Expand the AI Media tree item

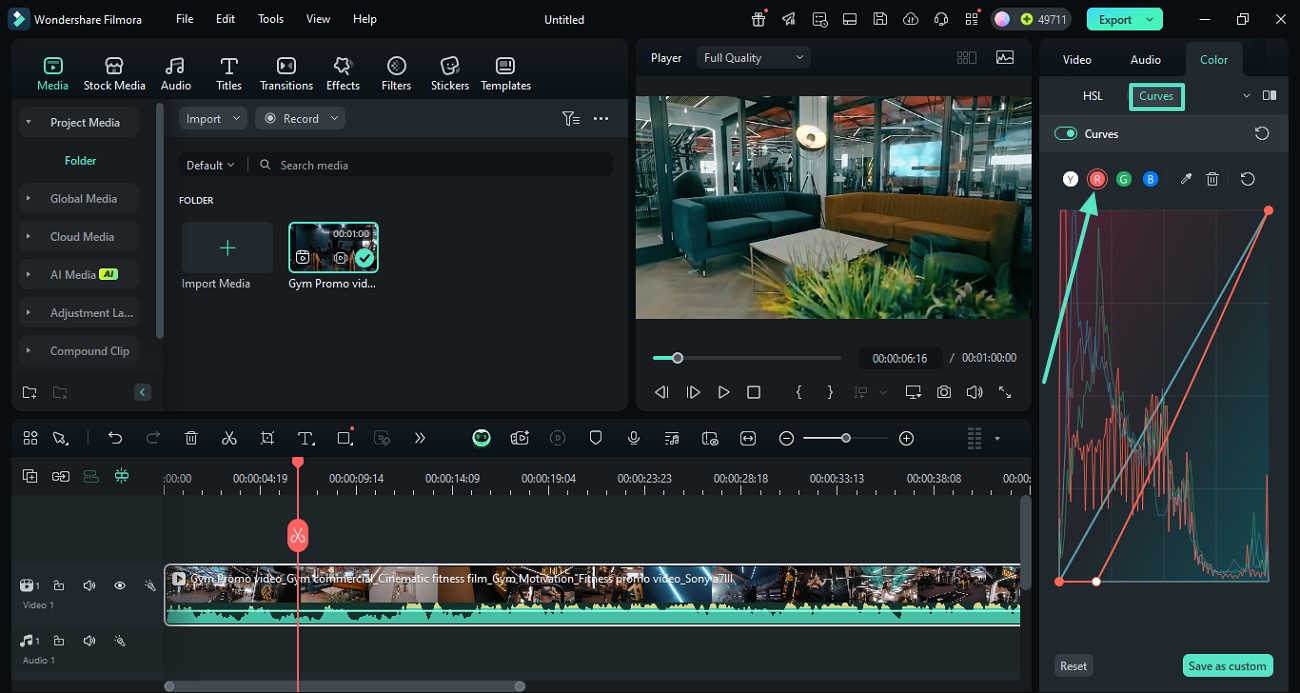(28, 275)
